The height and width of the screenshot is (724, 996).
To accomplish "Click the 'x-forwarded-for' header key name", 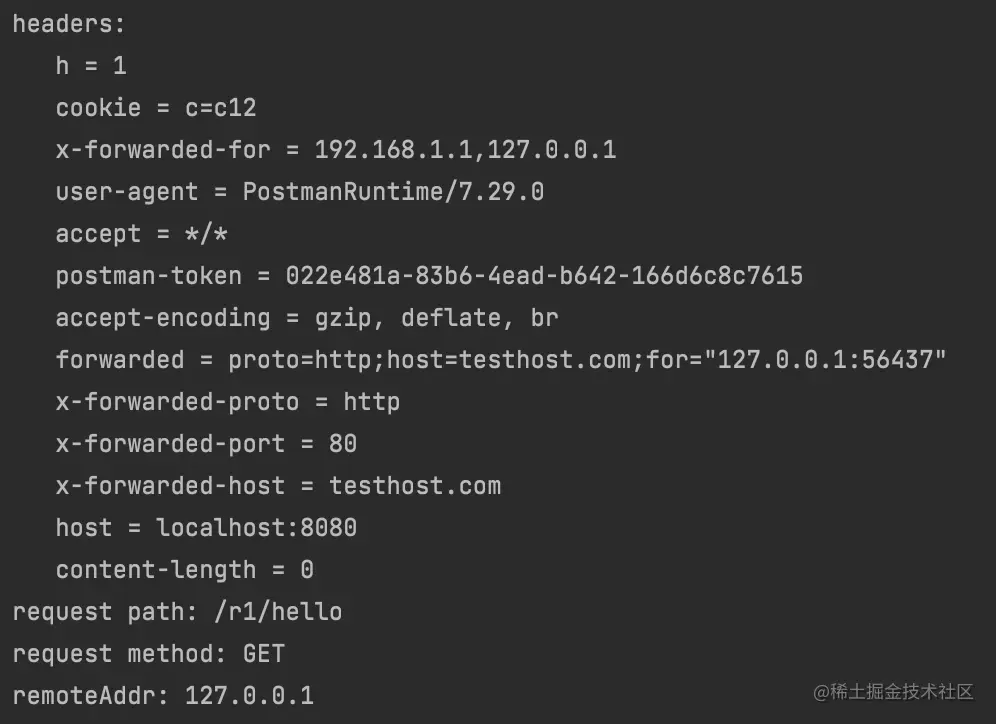I will [163, 150].
